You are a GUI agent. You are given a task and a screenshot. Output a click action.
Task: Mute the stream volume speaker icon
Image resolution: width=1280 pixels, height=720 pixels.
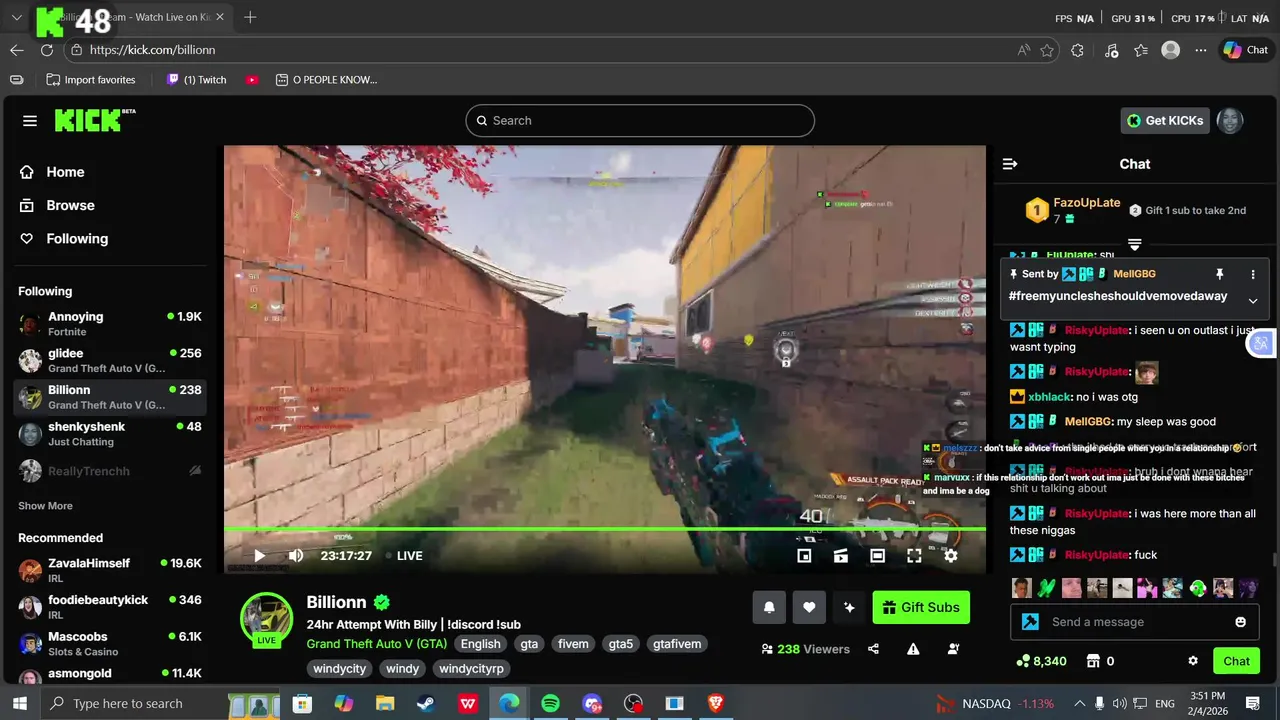(296, 556)
